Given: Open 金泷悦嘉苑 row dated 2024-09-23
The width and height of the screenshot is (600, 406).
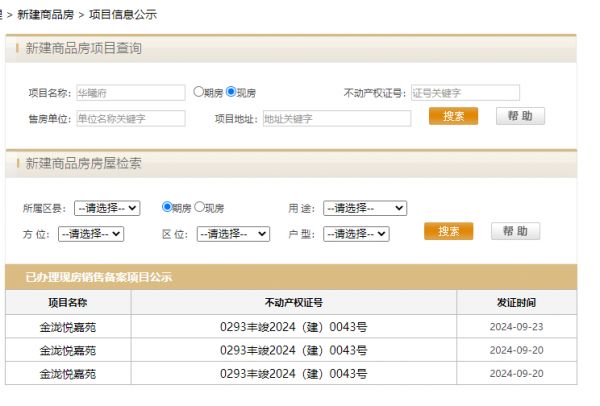Looking at the screenshot, I should click(69, 326).
